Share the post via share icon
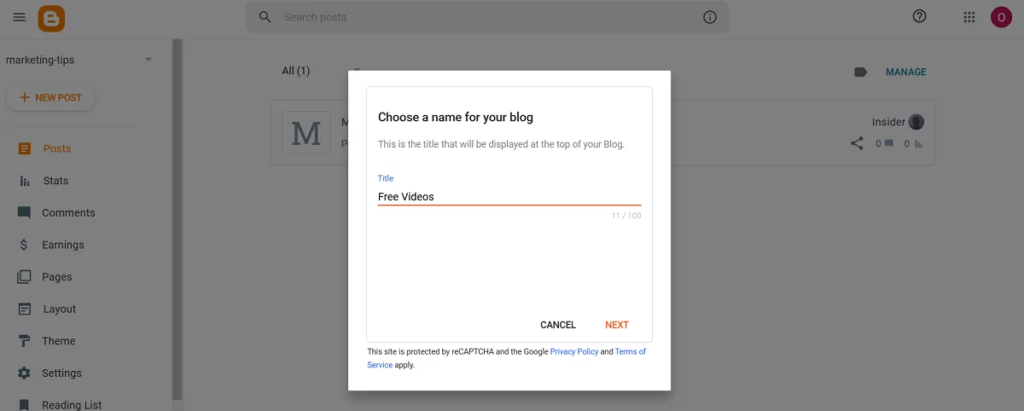 [x=857, y=143]
